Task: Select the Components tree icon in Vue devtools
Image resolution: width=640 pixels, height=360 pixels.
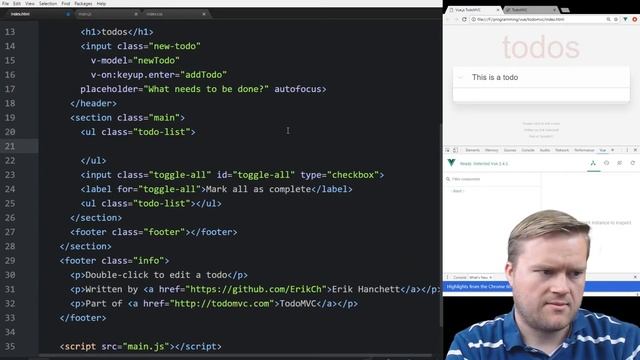Action: click(593, 163)
